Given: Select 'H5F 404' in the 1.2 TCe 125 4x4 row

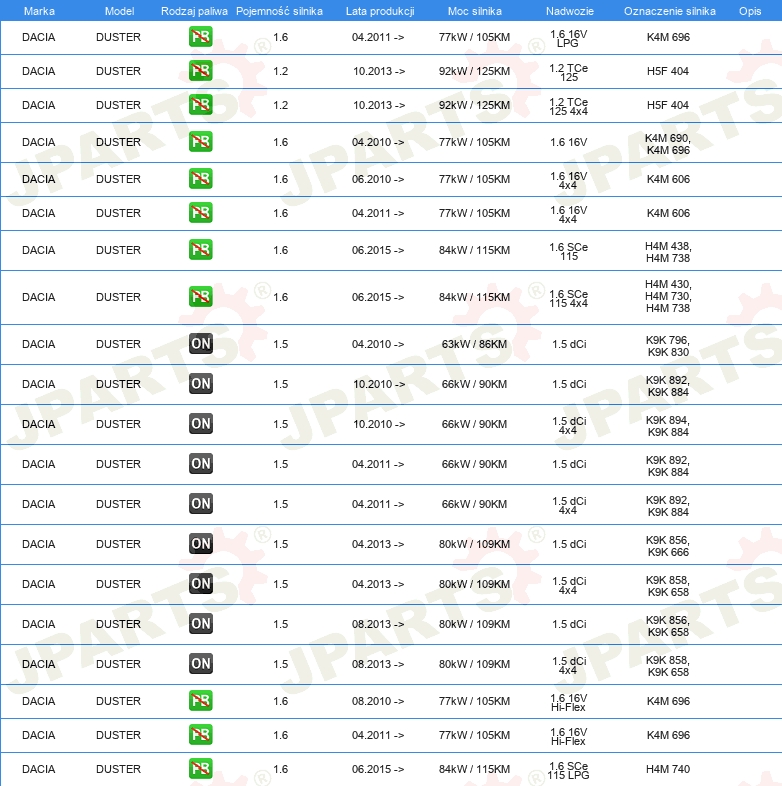Looking at the screenshot, I should click(x=668, y=105).
